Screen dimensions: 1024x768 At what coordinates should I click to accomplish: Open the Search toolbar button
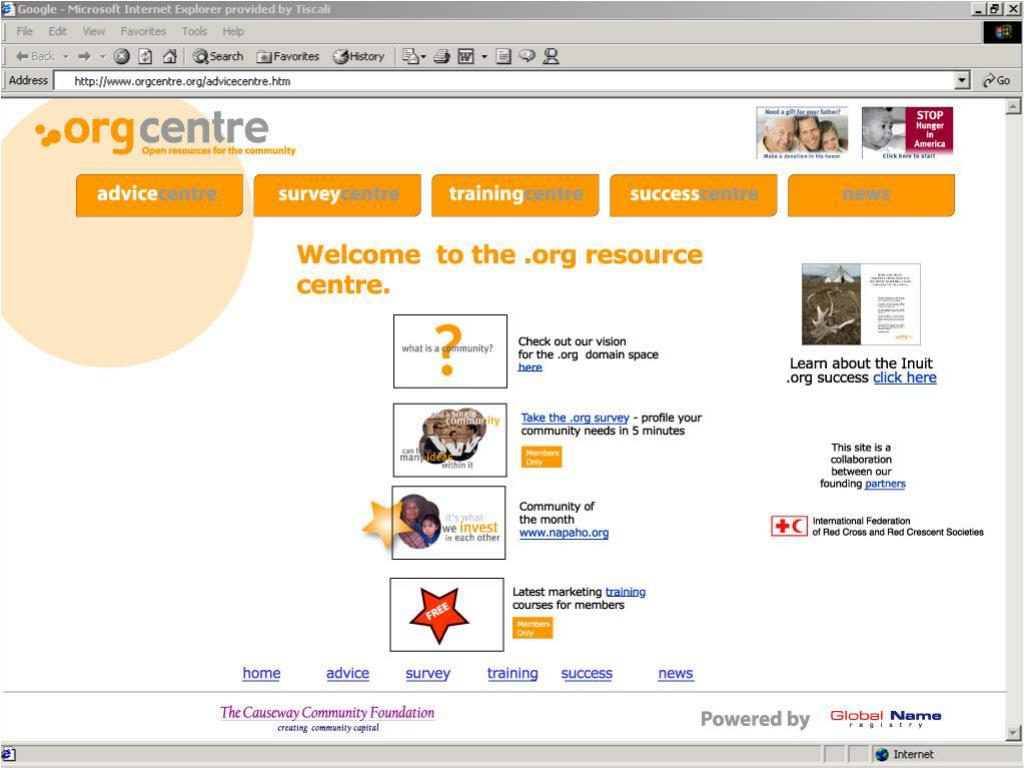[x=217, y=56]
